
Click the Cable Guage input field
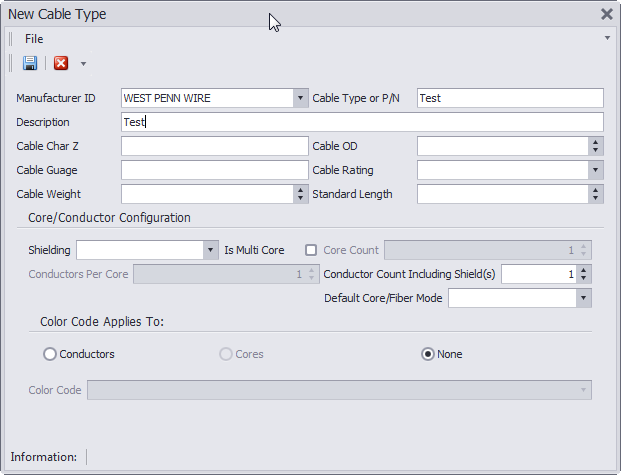(215, 170)
